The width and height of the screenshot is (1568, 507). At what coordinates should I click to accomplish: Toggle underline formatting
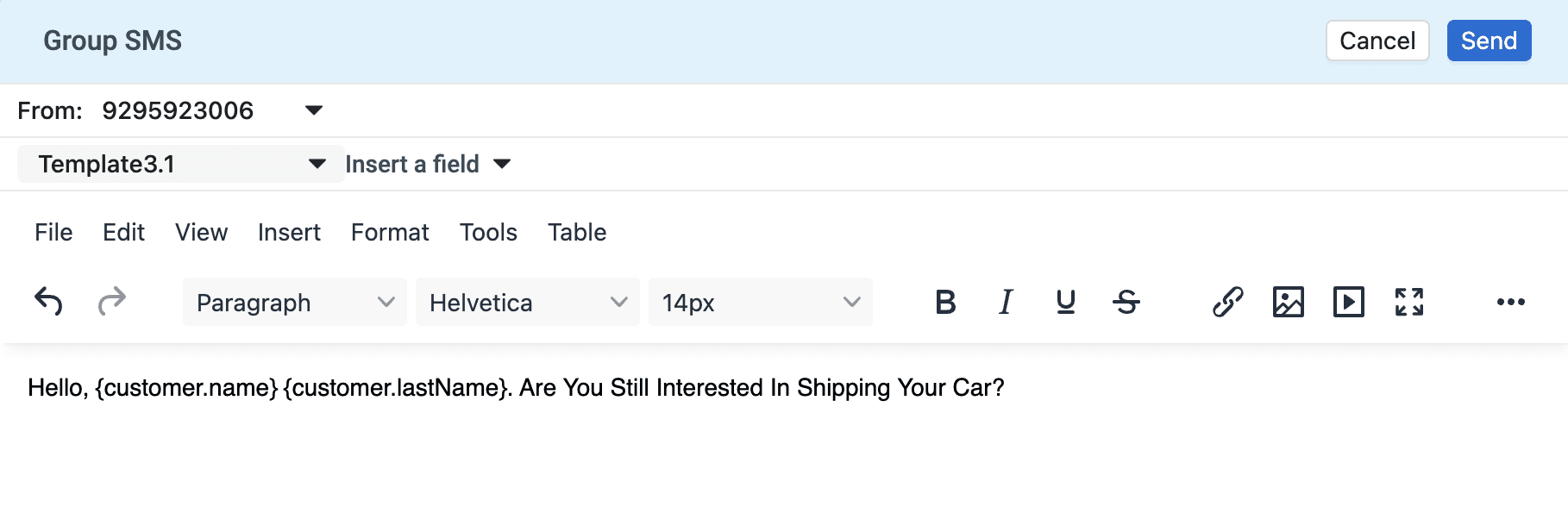(1066, 302)
